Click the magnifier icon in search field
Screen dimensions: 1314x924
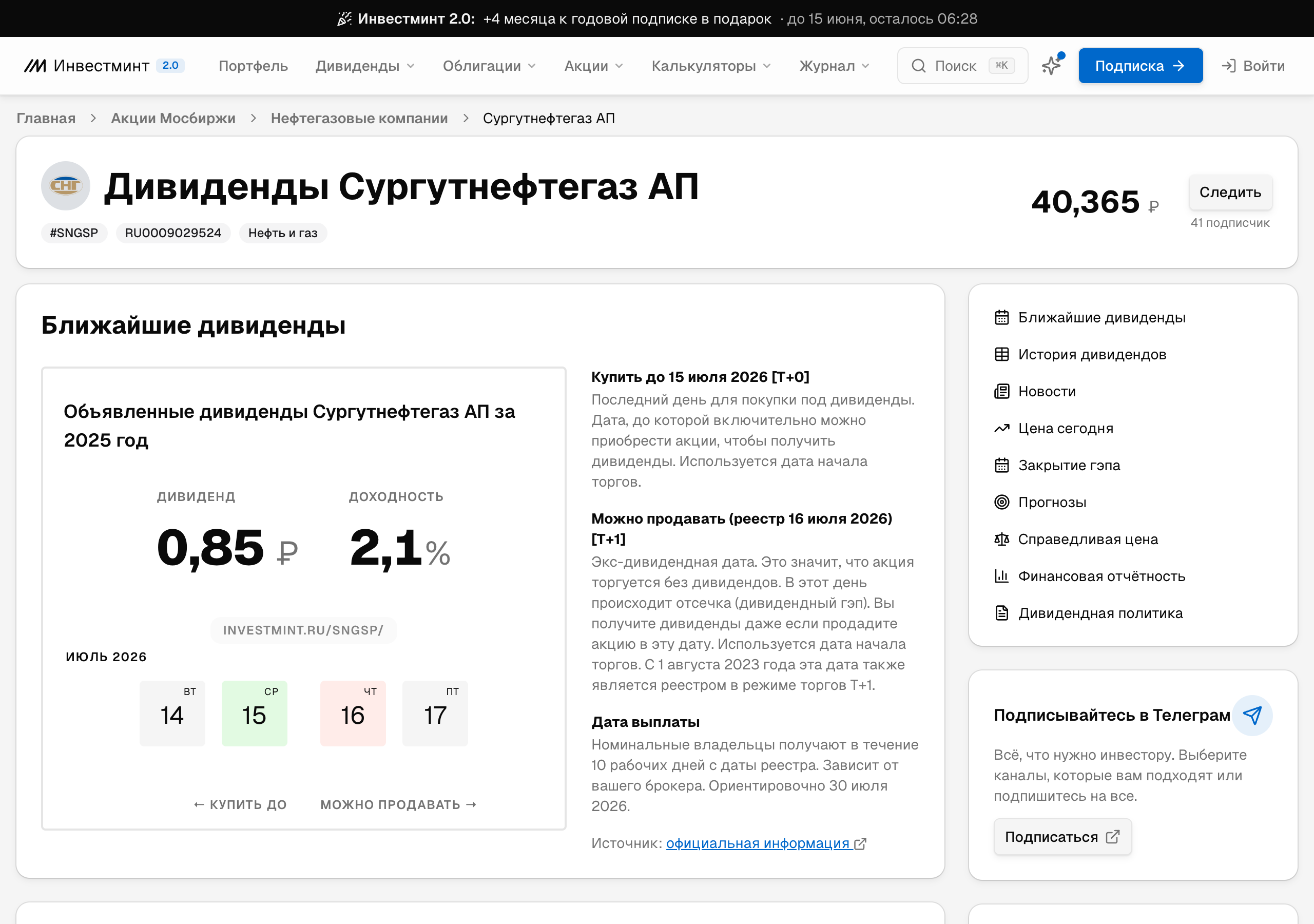coord(919,66)
